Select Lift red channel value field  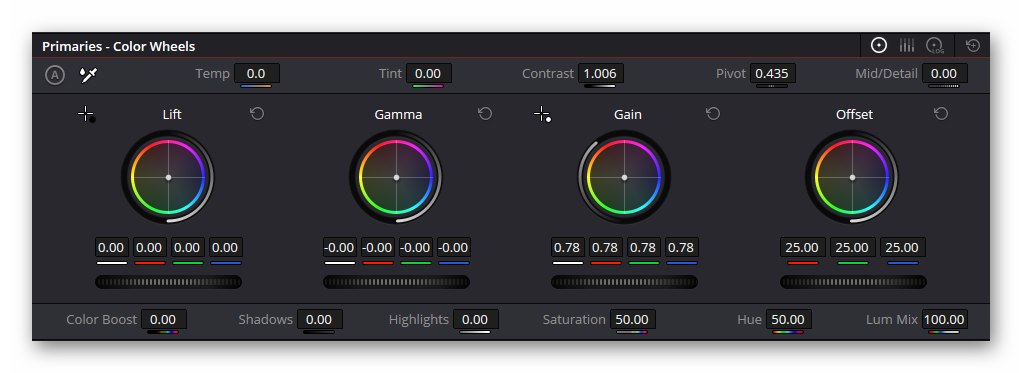point(149,248)
